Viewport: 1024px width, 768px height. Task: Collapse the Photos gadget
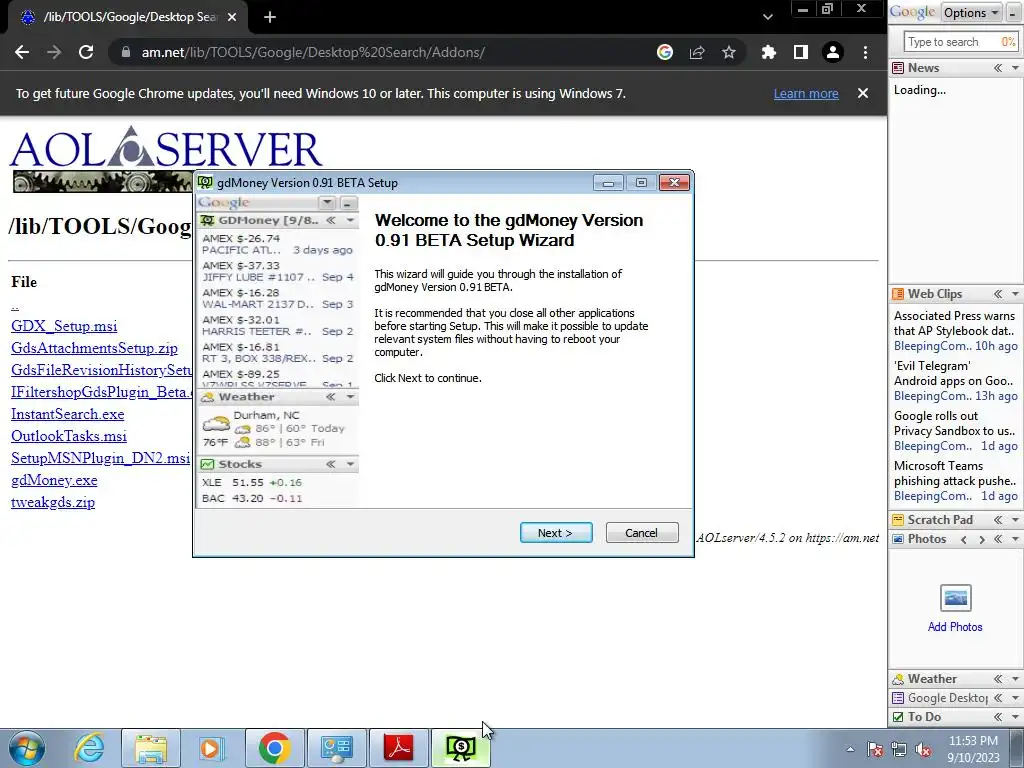coord(998,539)
